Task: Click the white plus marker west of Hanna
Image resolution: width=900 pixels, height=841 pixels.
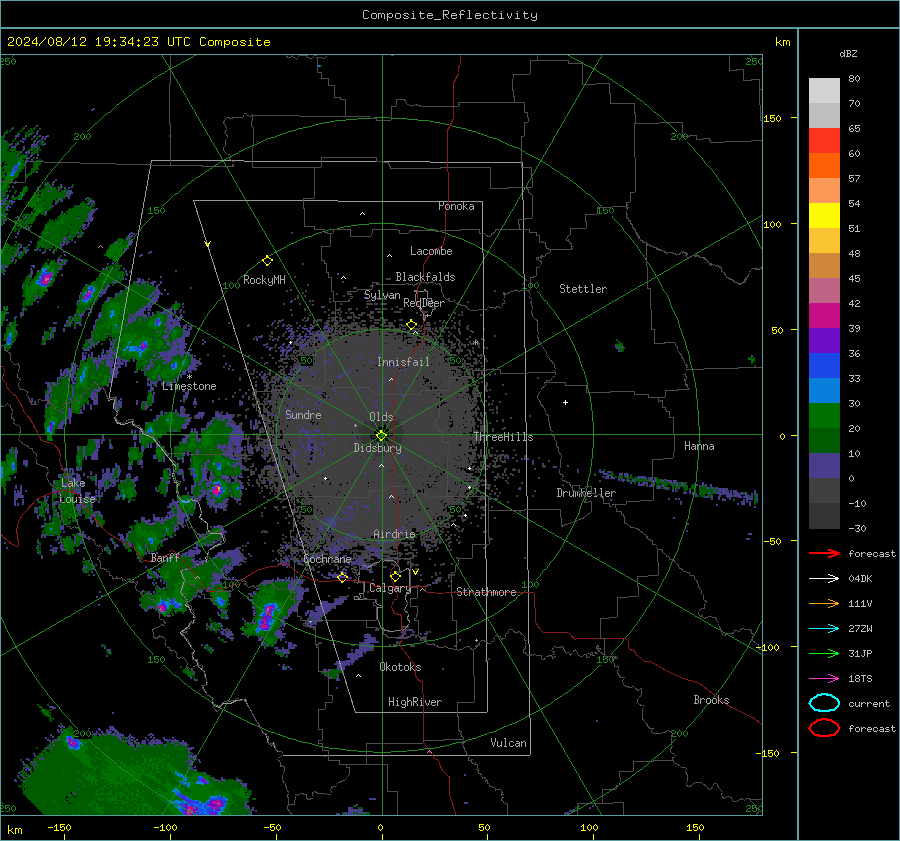Action: [565, 402]
